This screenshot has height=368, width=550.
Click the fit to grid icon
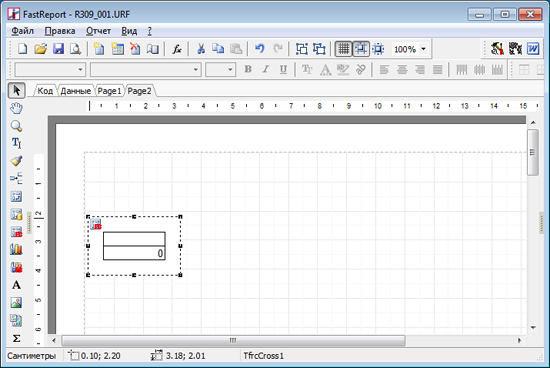[x=378, y=49]
